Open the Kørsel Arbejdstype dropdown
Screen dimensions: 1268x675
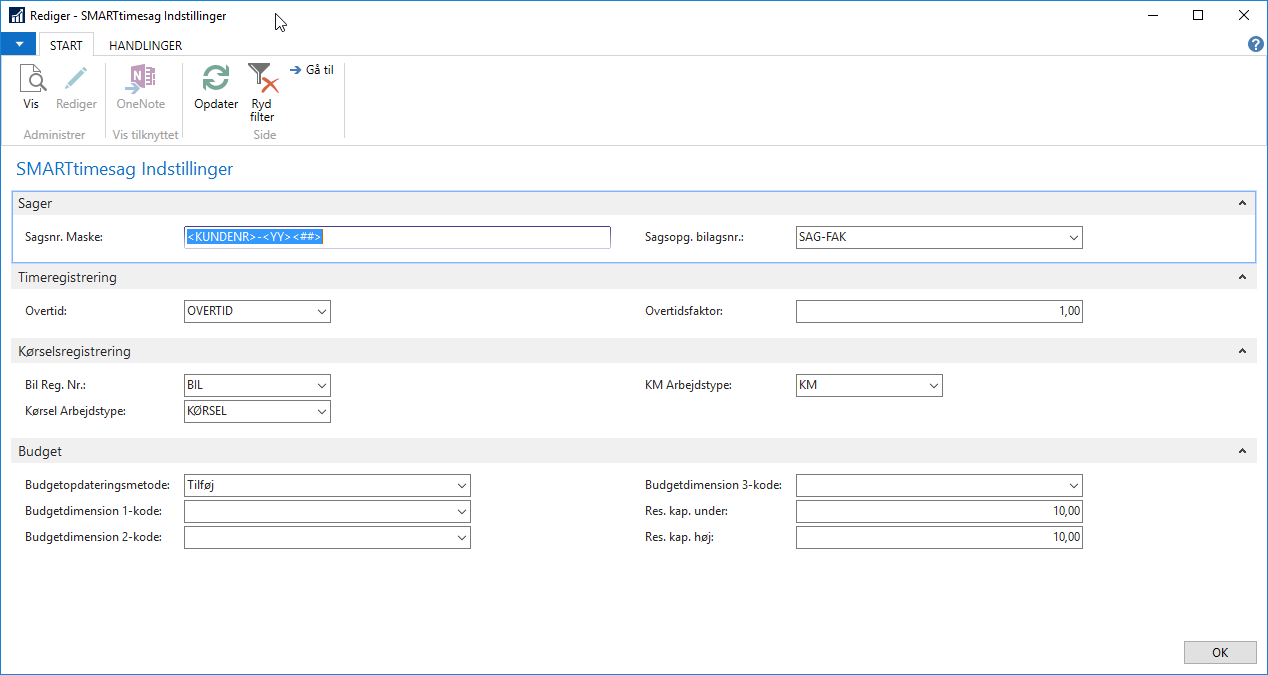(x=321, y=412)
